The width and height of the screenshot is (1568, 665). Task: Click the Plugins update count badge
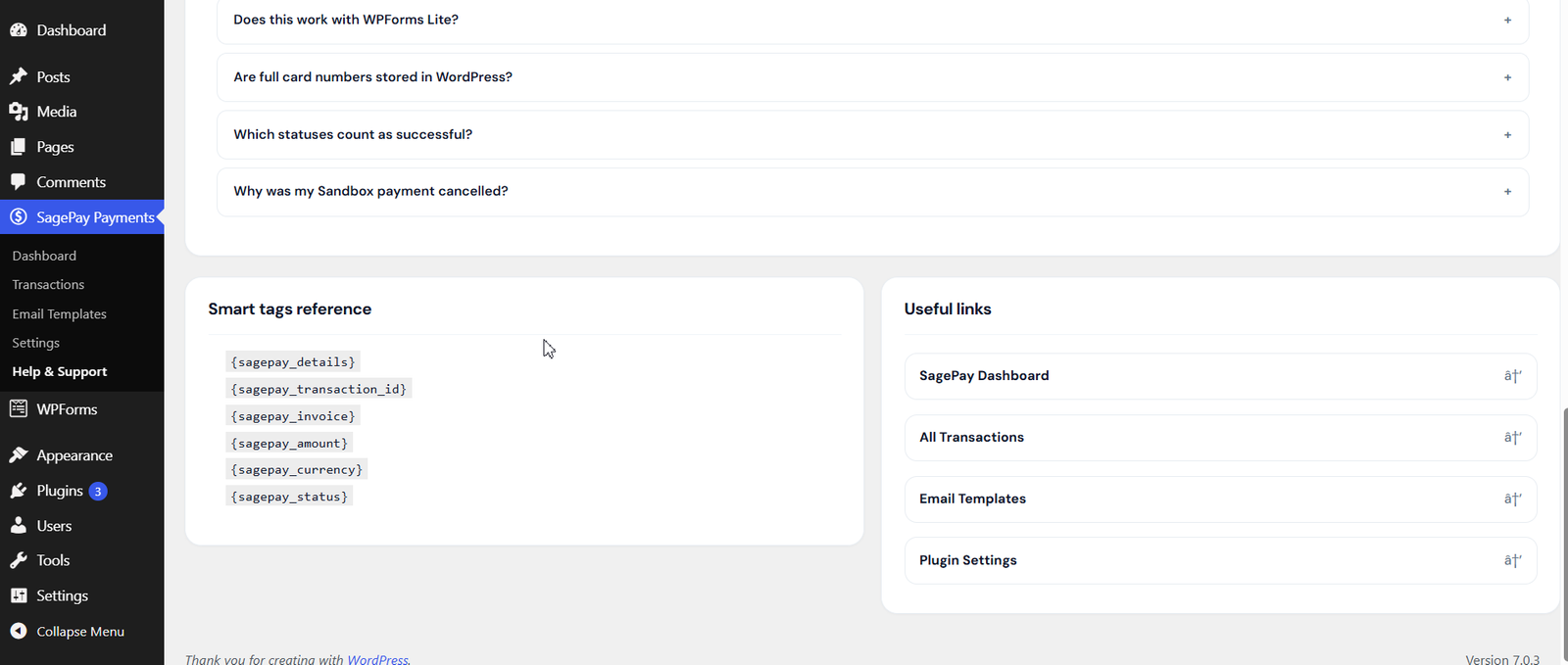98,491
